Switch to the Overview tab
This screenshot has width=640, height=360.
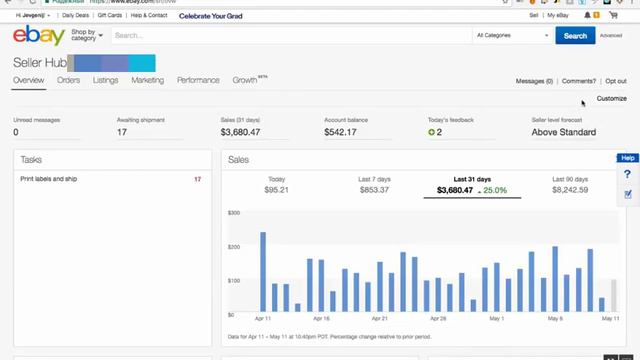click(x=29, y=80)
